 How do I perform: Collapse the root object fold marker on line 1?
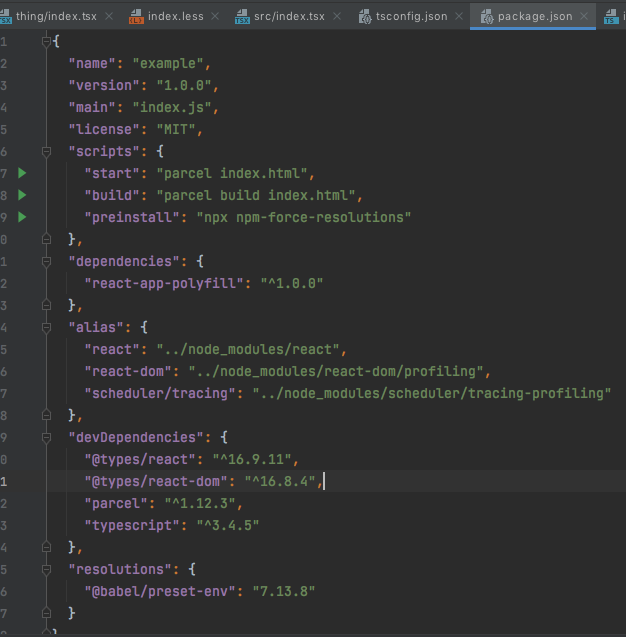click(46, 41)
